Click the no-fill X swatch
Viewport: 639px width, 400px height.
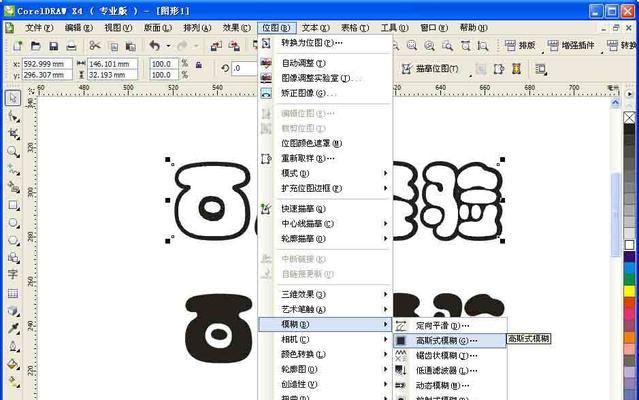click(629, 117)
